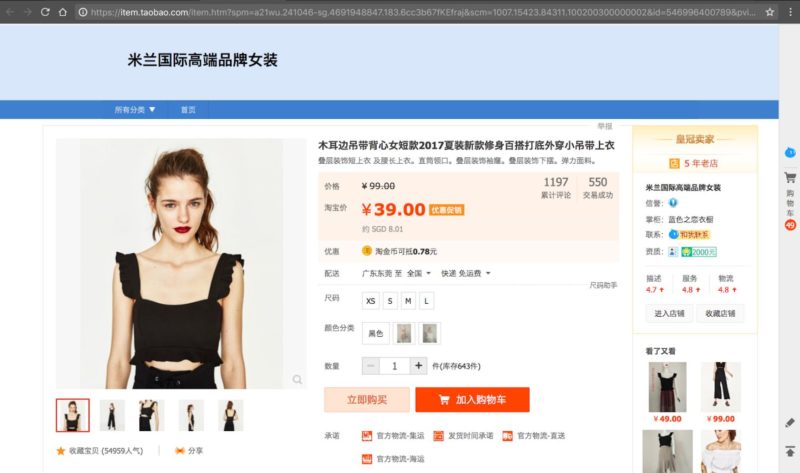Increase quantity with the plus button

pyautogui.click(x=419, y=366)
